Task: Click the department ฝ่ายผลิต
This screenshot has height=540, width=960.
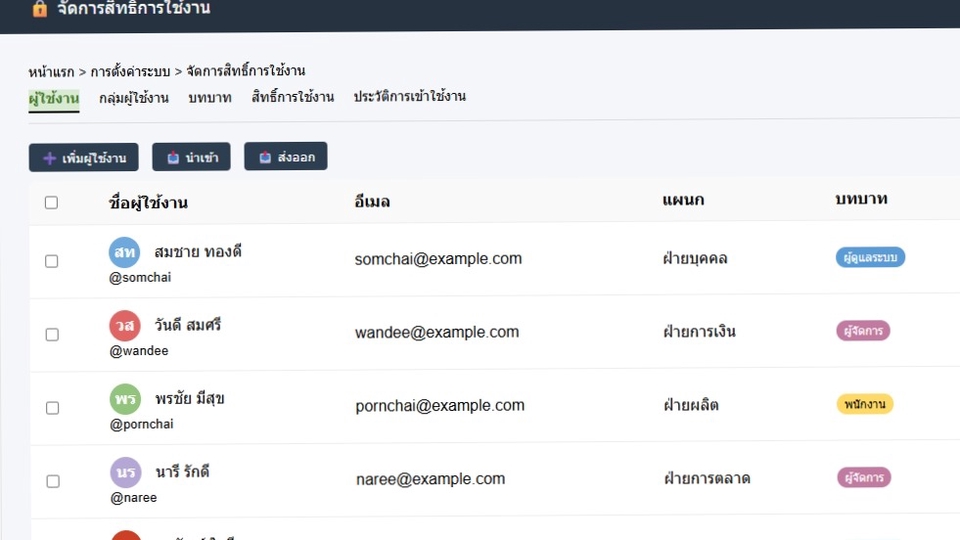Action: pyautogui.click(x=691, y=405)
